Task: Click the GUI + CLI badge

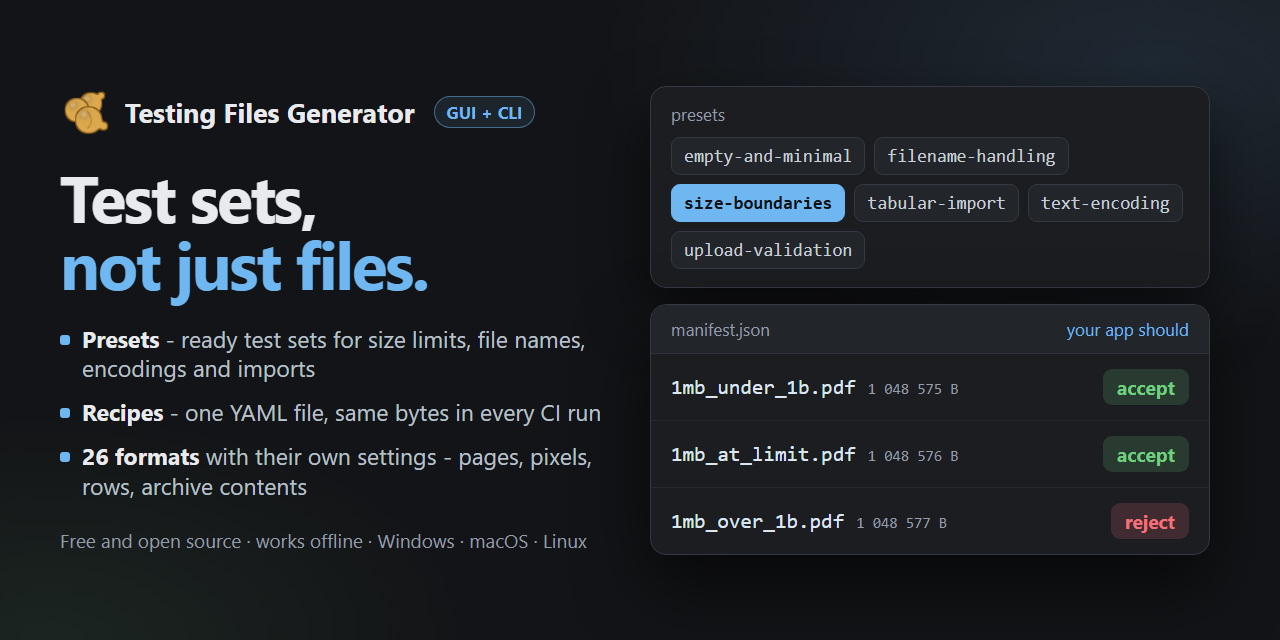Action: click(484, 113)
